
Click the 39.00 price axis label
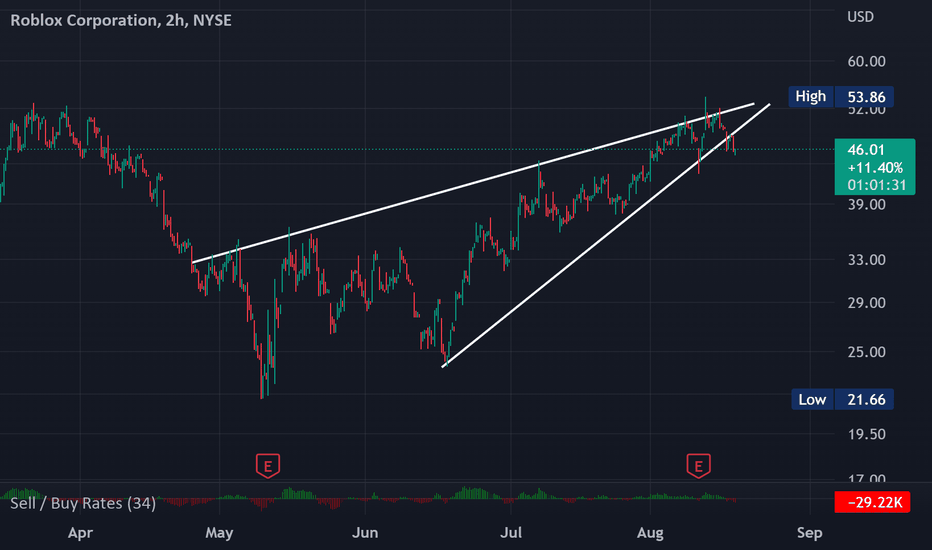coord(866,205)
